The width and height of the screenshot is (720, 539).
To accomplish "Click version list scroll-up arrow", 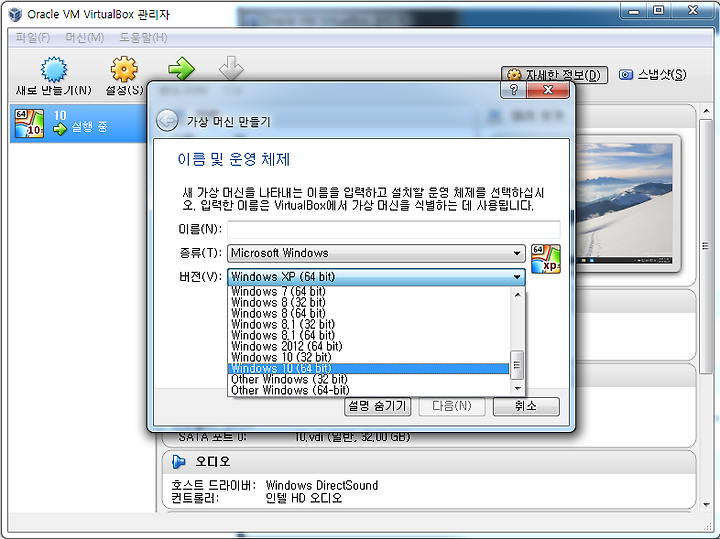I will pyautogui.click(x=518, y=295).
